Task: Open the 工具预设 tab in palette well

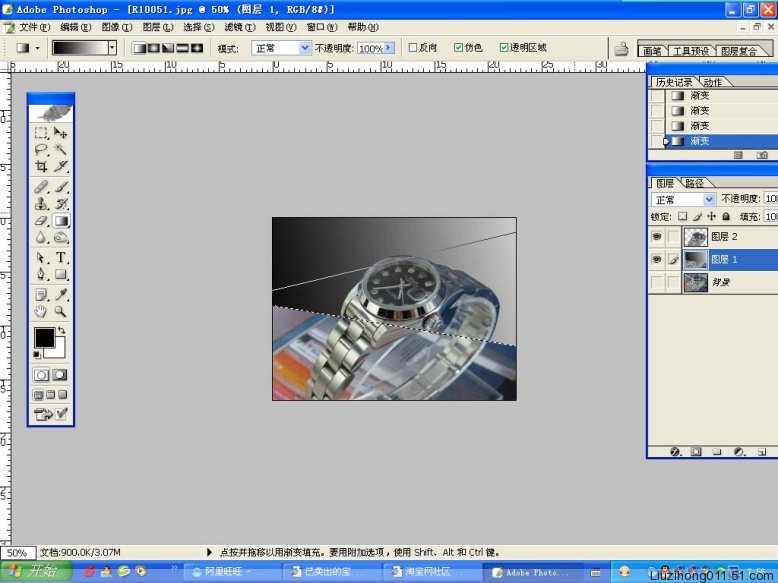Action: click(x=691, y=51)
